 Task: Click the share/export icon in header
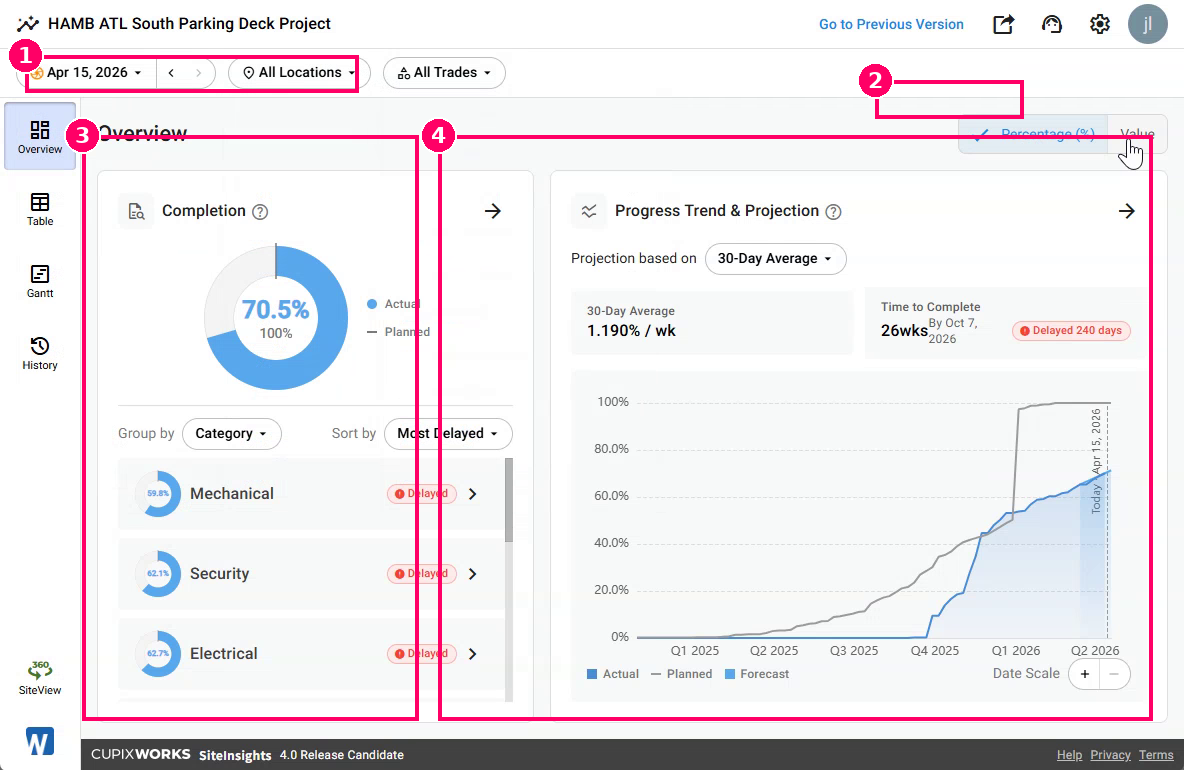click(1004, 24)
